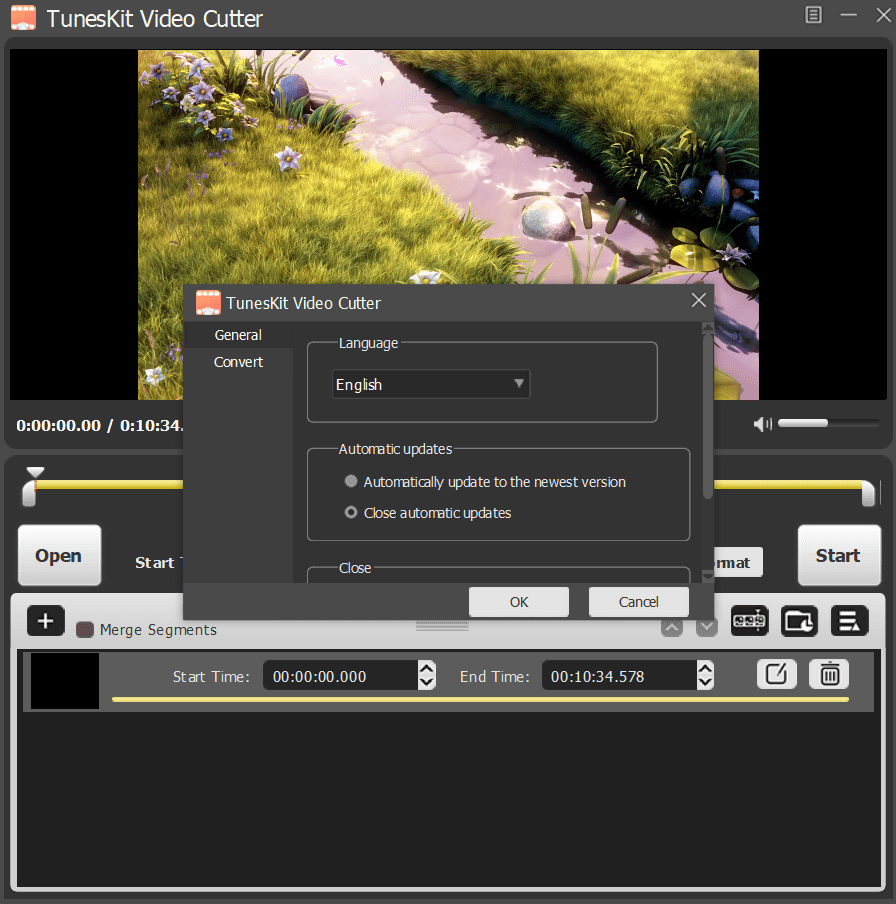Minimize the main window
Screen dimensions: 896x904
point(848,15)
